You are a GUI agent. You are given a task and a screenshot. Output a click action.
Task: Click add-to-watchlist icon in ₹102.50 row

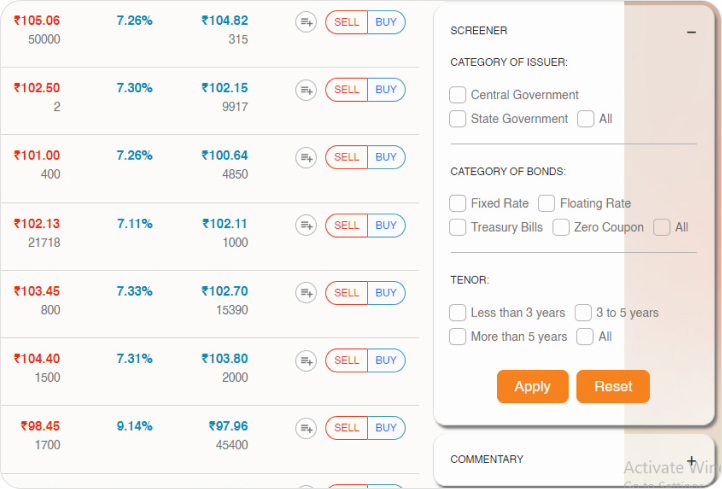point(306,90)
